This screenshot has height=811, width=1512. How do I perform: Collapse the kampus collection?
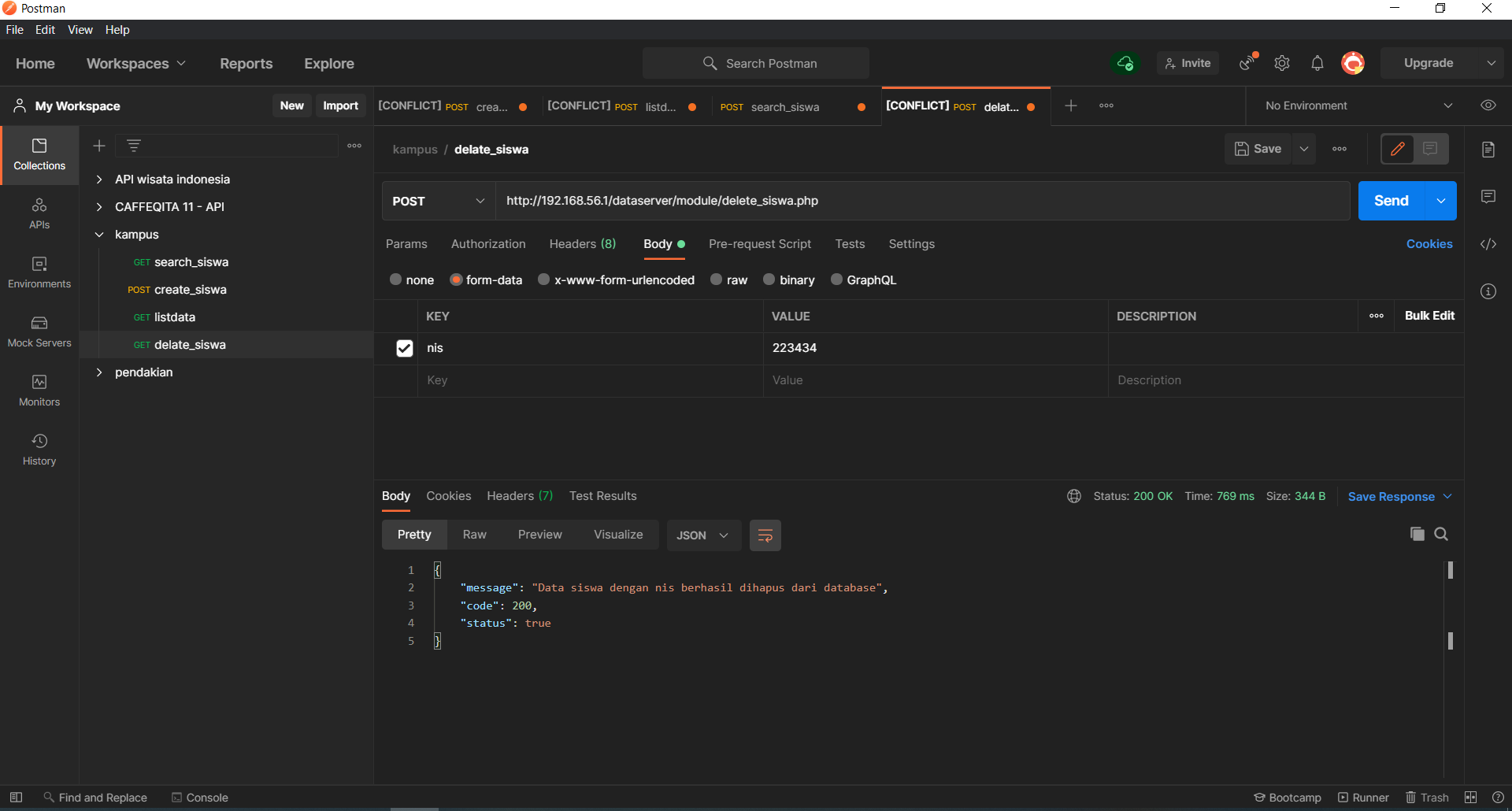tap(99, 235)
